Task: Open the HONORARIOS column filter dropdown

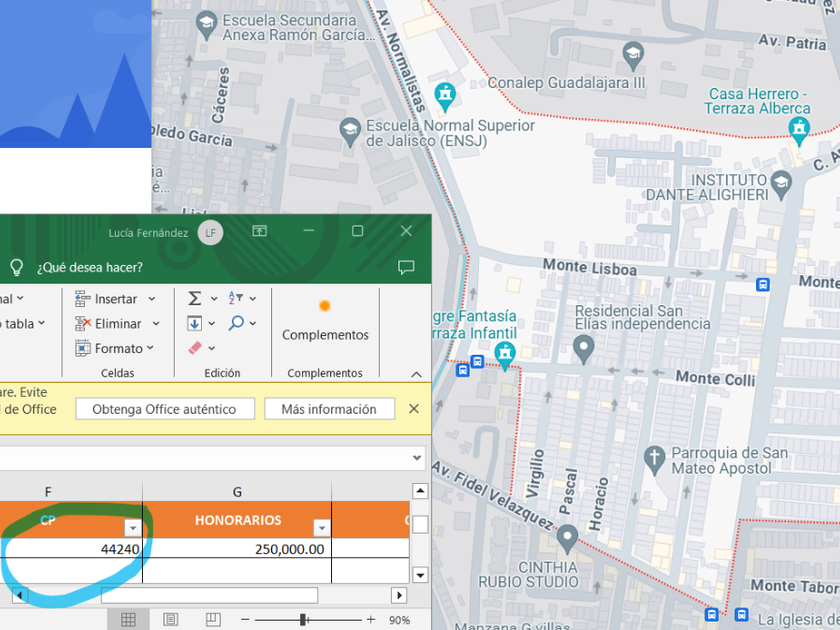Action: coord(321,528)
